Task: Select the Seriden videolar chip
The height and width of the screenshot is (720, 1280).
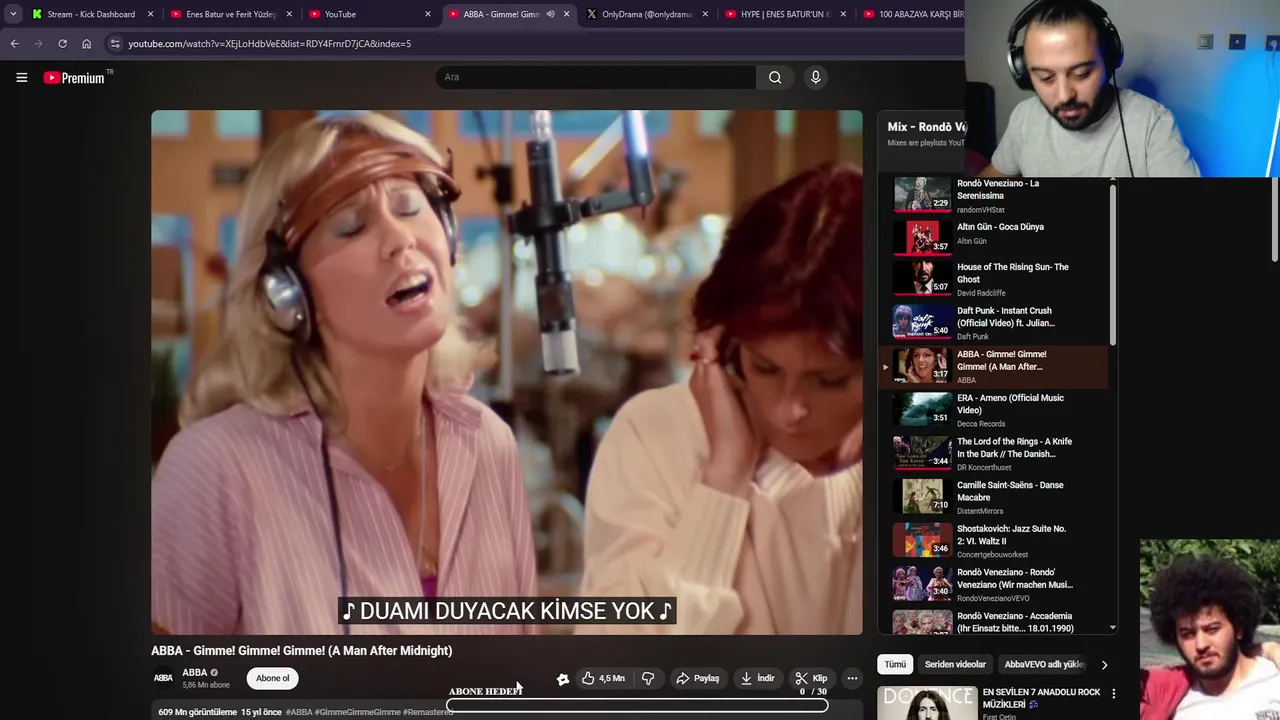Action: [x=955, y=664]
